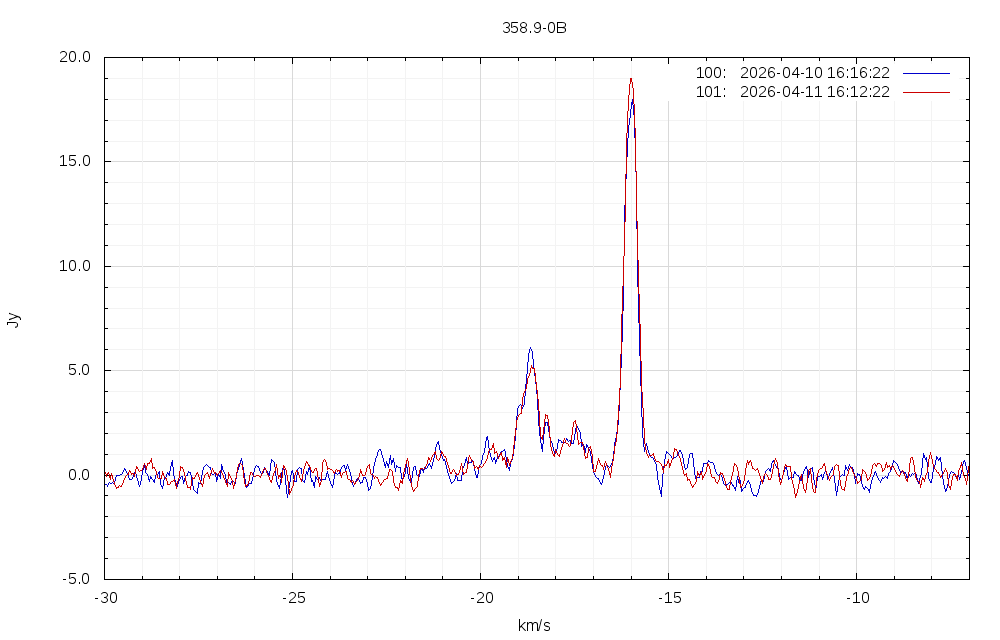Click the km/s x-axis label
Screen dimensions: 1000x640
[x=534, y=626]
